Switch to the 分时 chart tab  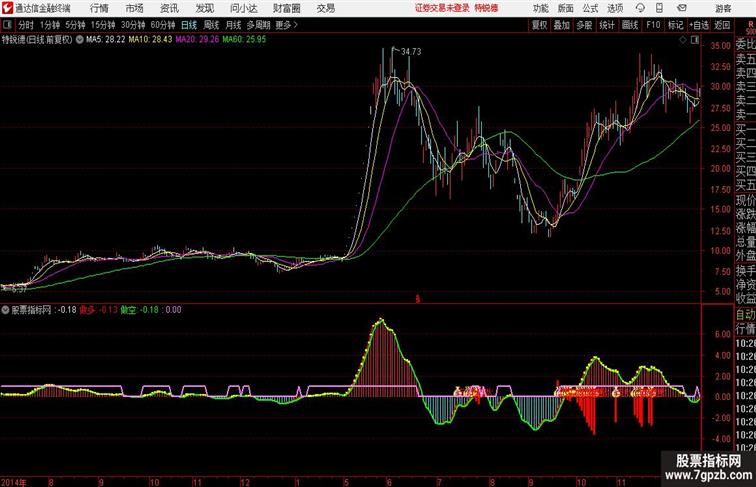26,25
